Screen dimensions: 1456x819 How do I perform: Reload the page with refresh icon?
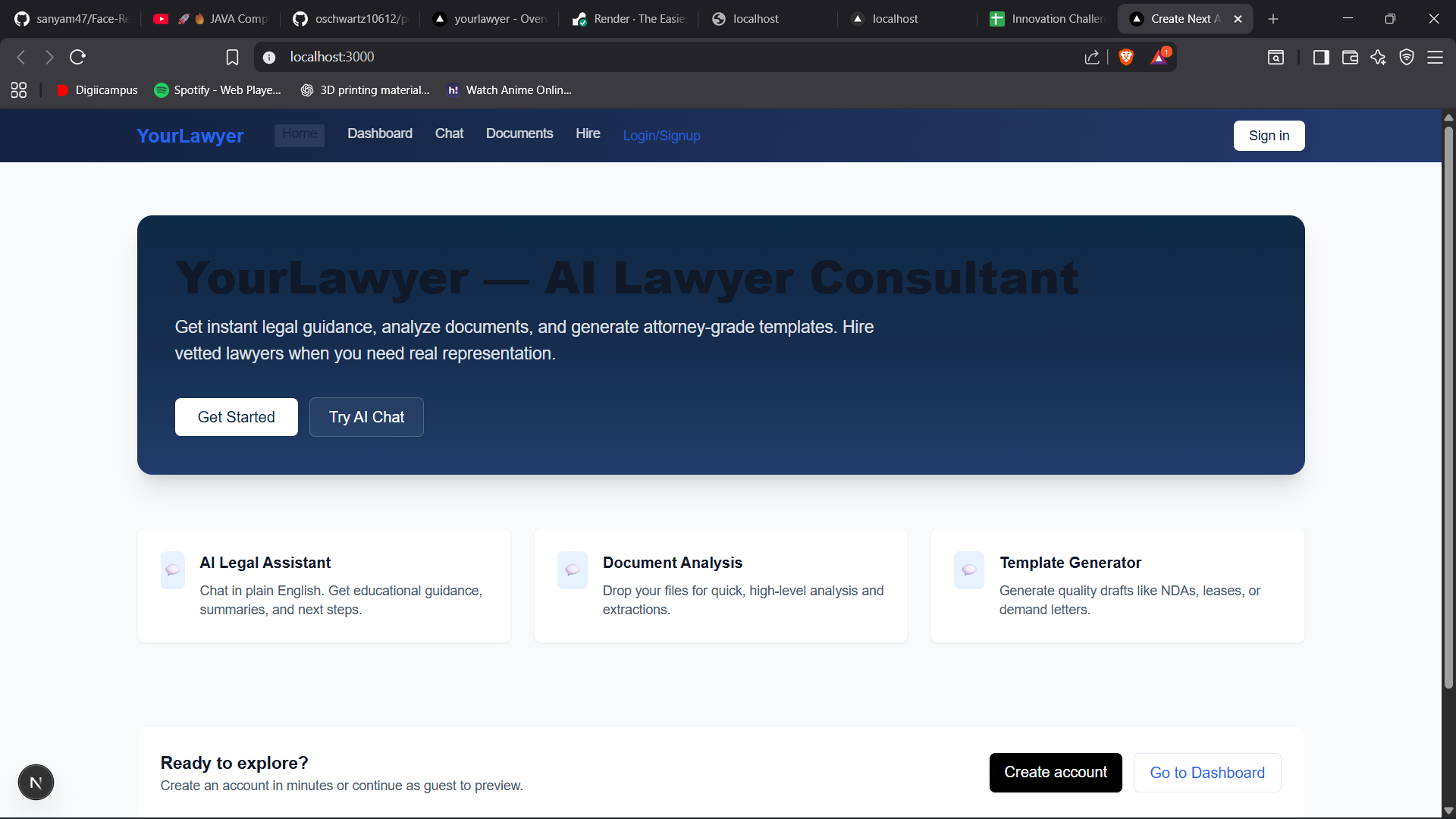77,57
